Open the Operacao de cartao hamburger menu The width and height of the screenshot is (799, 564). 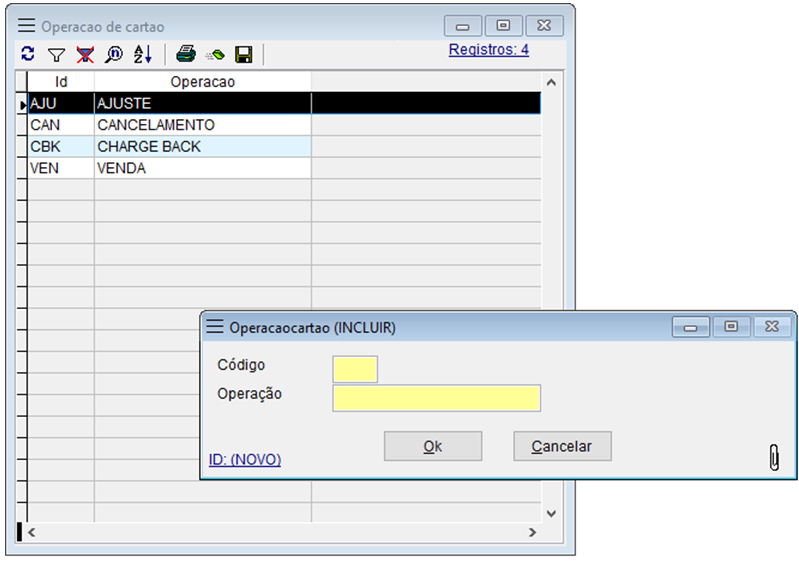[26, 26]
